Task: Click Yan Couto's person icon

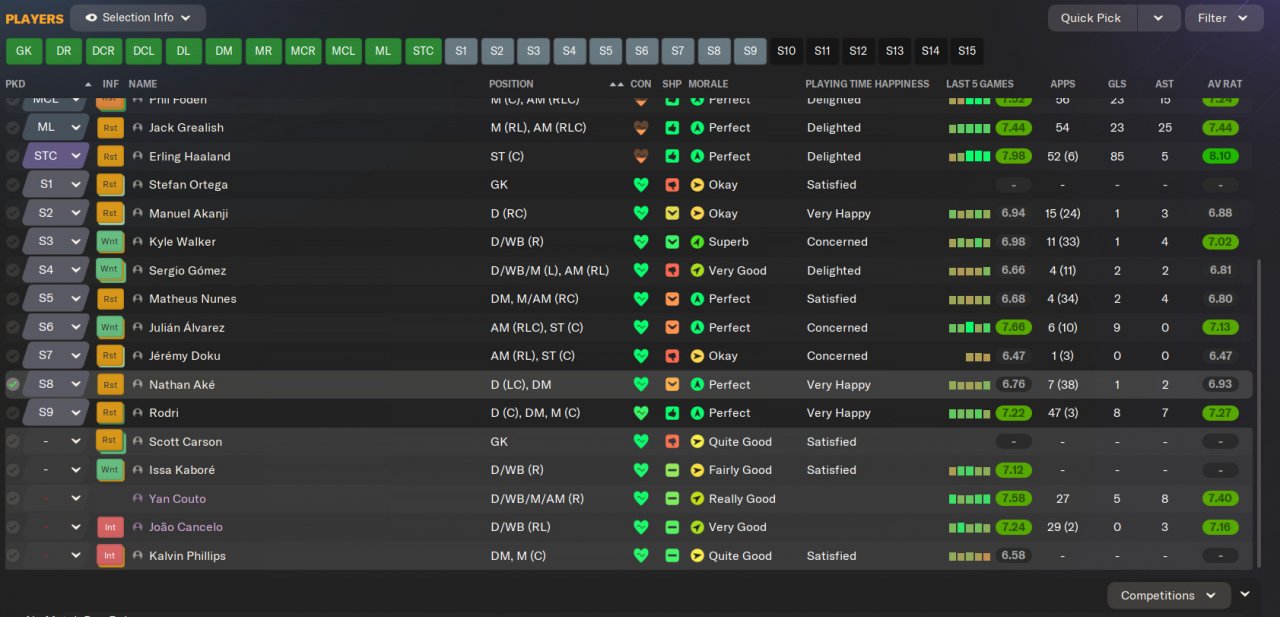Action: pyautogui.click(x=138, y=498)
